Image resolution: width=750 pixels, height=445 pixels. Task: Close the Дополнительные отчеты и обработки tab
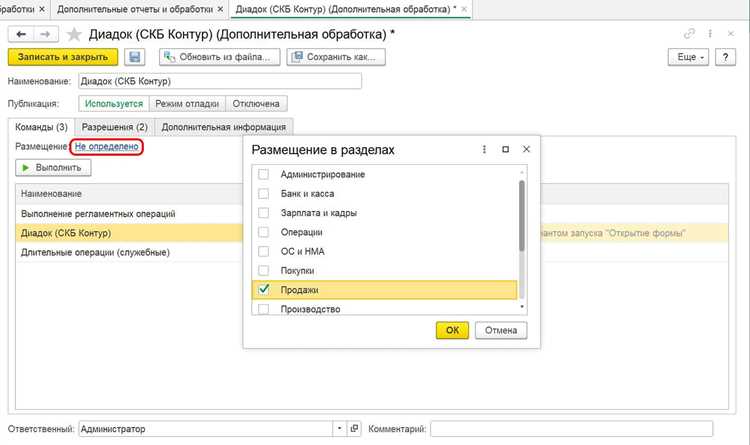pos(220,9)
